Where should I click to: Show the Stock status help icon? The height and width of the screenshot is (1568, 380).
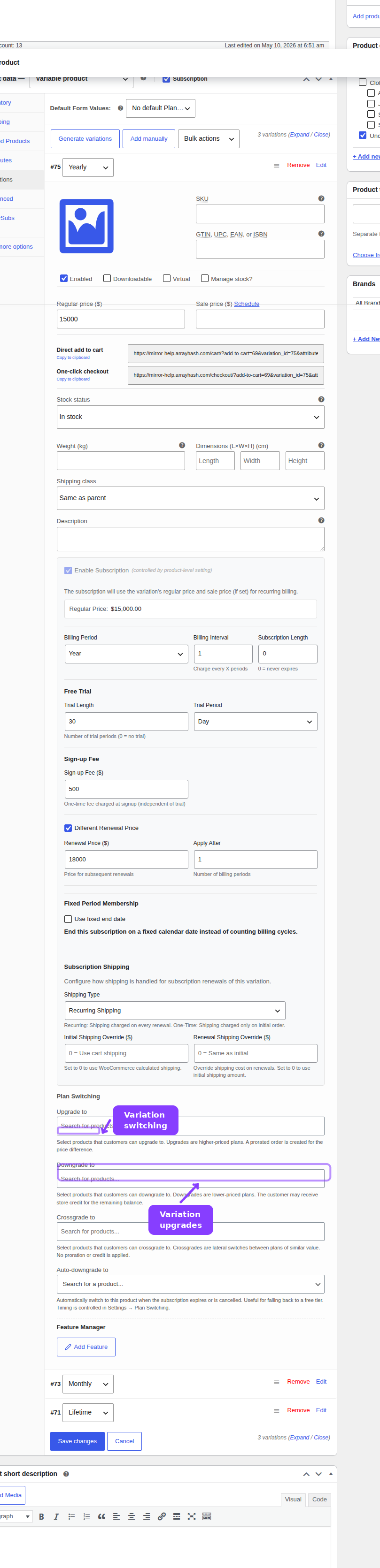coord(321,399)
